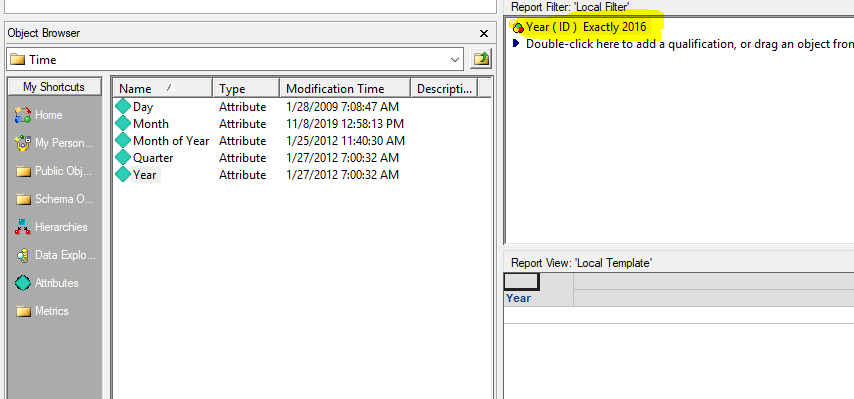Click the add a qualification prompt text
This screenshot has width=854, height=399.
(x=690, y=44)
